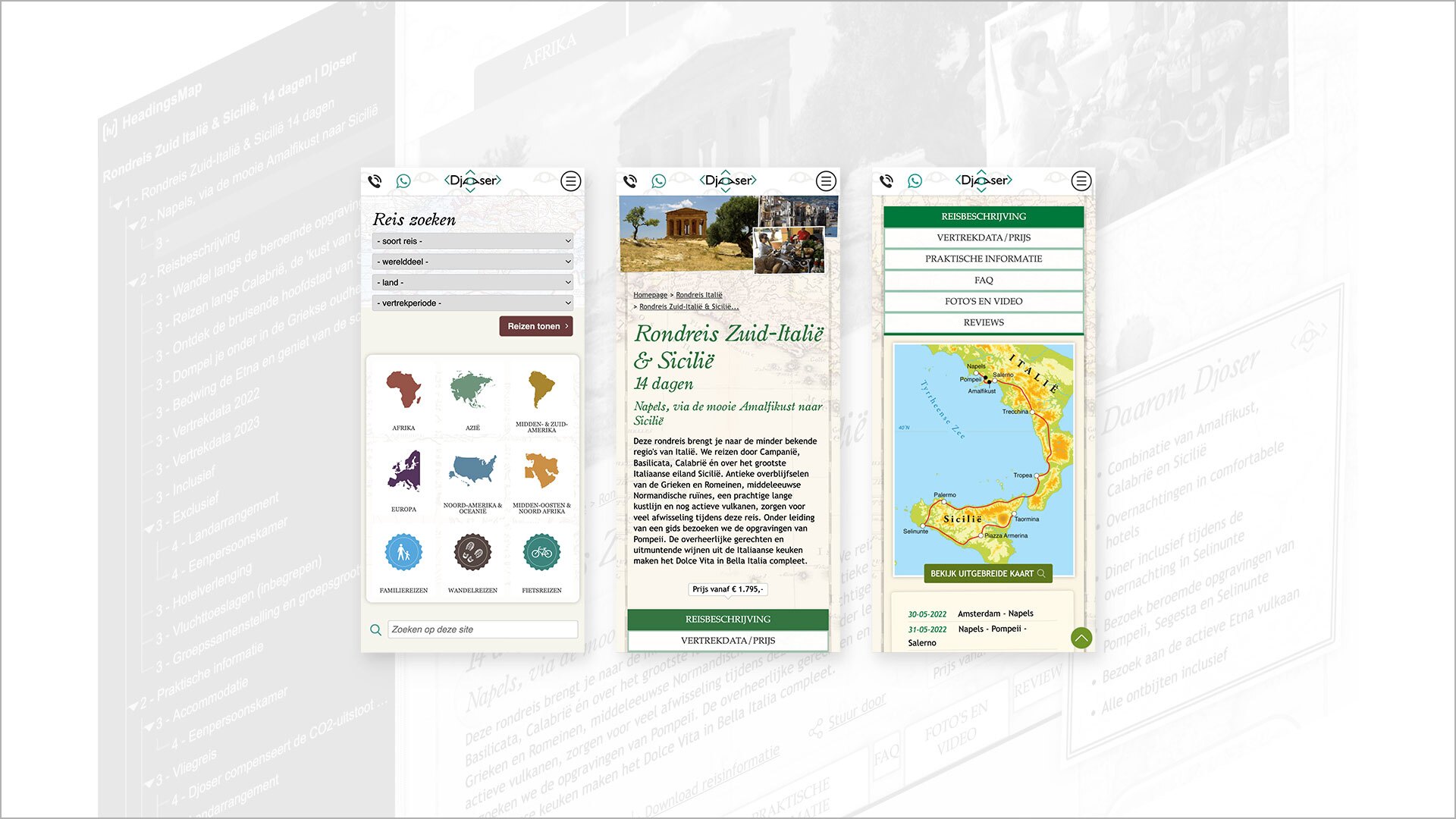Viewport: 1456px width, 819px height.
Task: Click the 'Prijs vanaf € 1.795,-' label
Action: click(x=728, y=589)
